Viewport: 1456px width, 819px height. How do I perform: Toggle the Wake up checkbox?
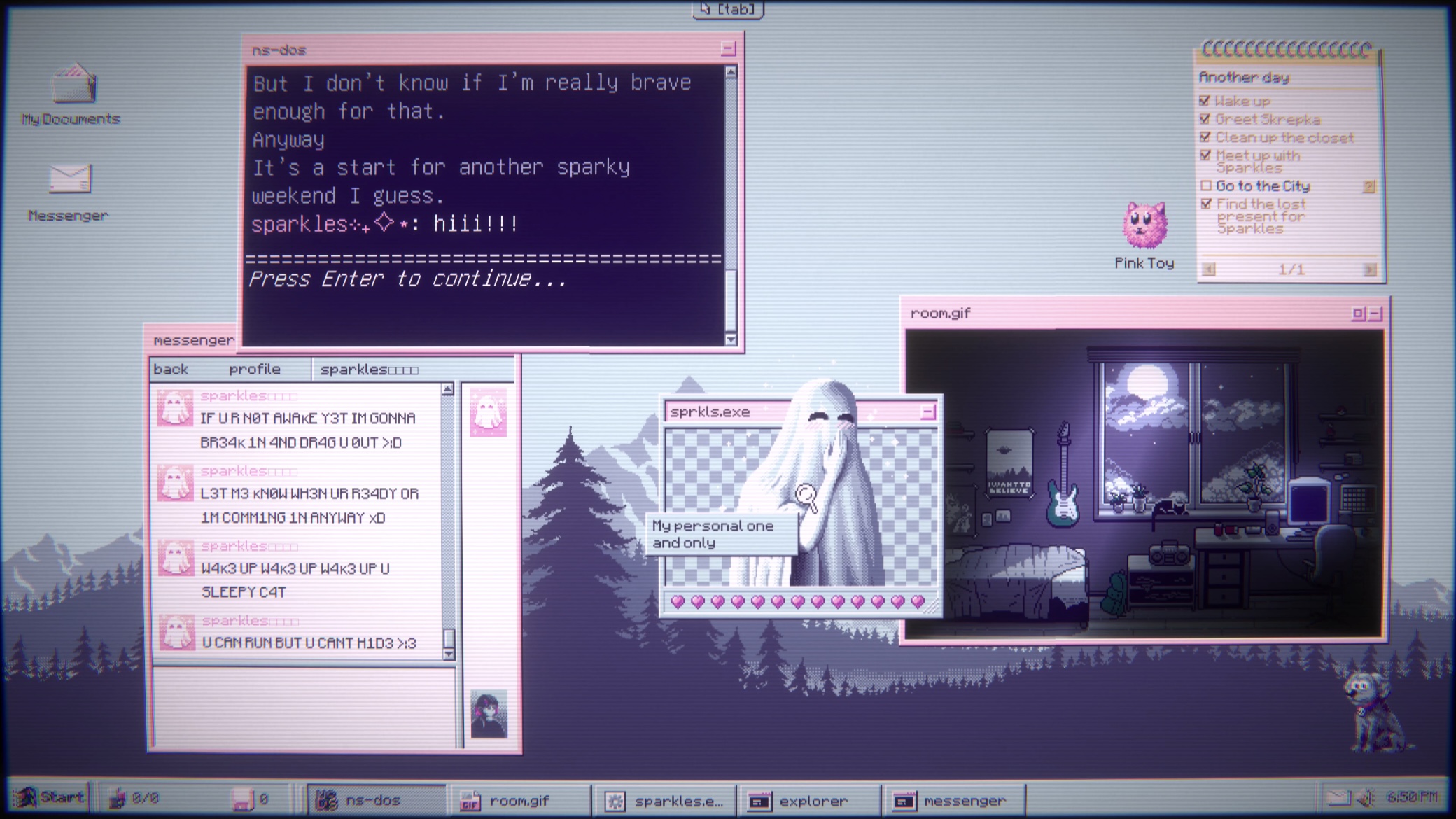click(x=1205, y=101)
